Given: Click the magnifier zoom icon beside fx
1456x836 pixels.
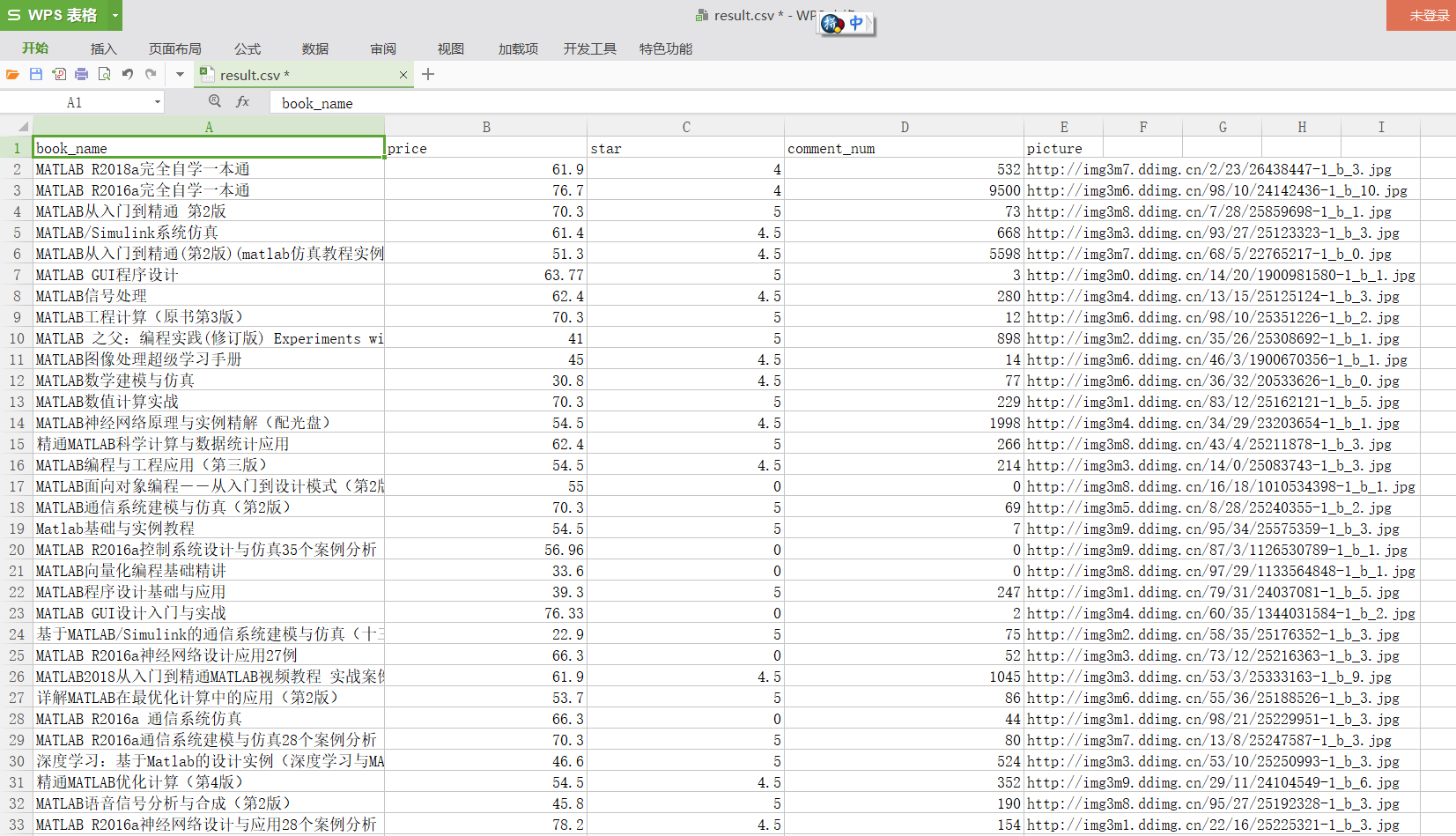Looking at the screenshot, I should tap(215, 102).
